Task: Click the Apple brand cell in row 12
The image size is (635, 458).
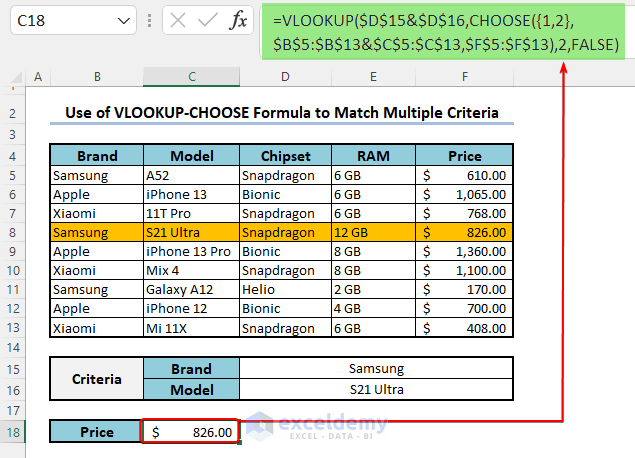Action: (x=97, y=309)
